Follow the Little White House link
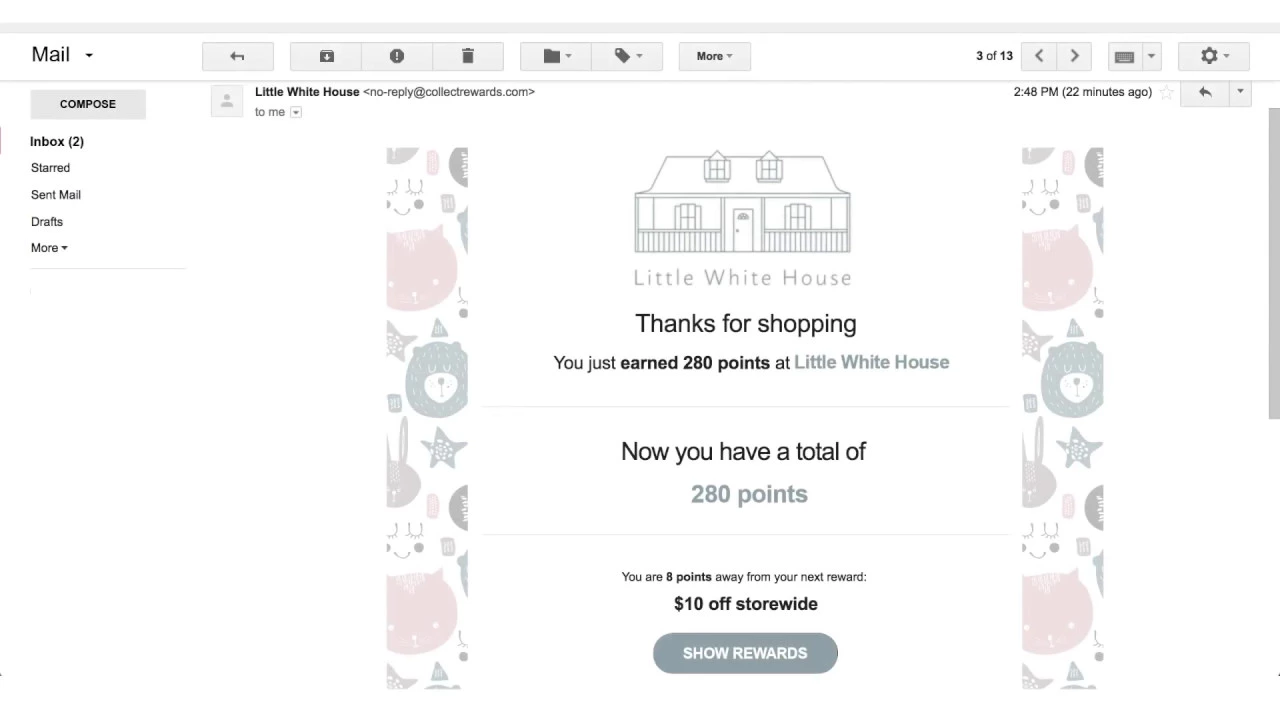 [x=872, y=362]
